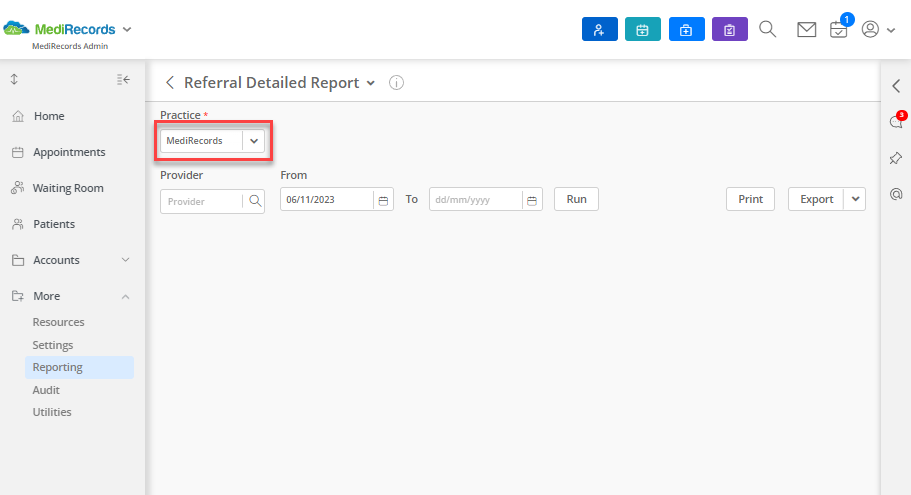The height and width of the screenshot is (495, 911).
Task: Click the MediRecords cloud logo
Action: pyautogui.click(x=16, y=28)
